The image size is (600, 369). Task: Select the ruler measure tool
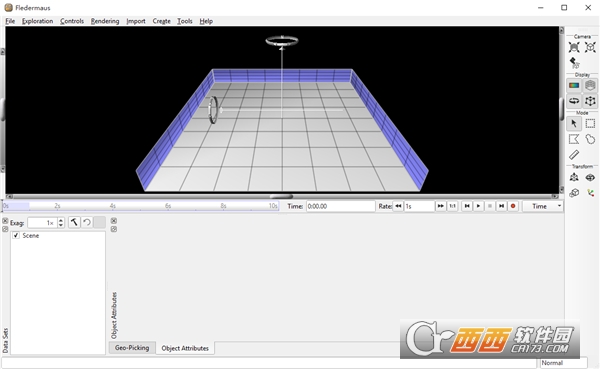click(x=574, y=155)
